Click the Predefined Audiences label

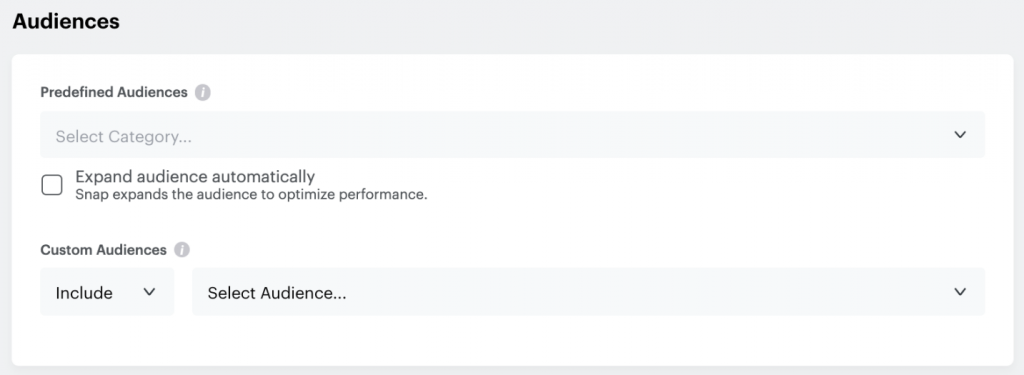(114, 92)
